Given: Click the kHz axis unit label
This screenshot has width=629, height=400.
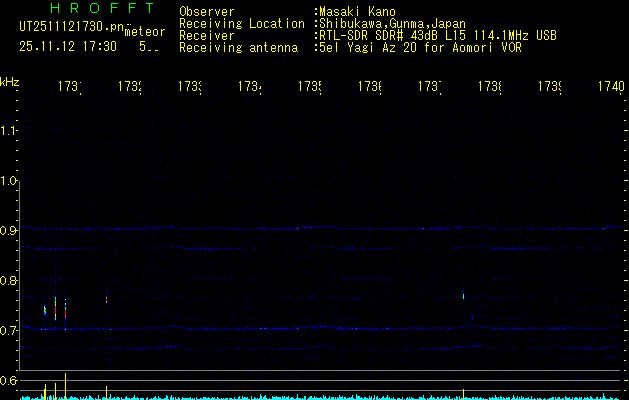Looking at the screenshot, I should (x=10, y=81).
